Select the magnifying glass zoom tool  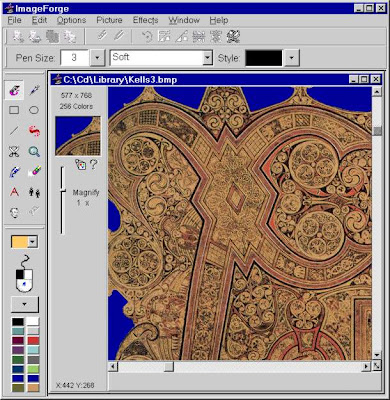coord(34,152)
